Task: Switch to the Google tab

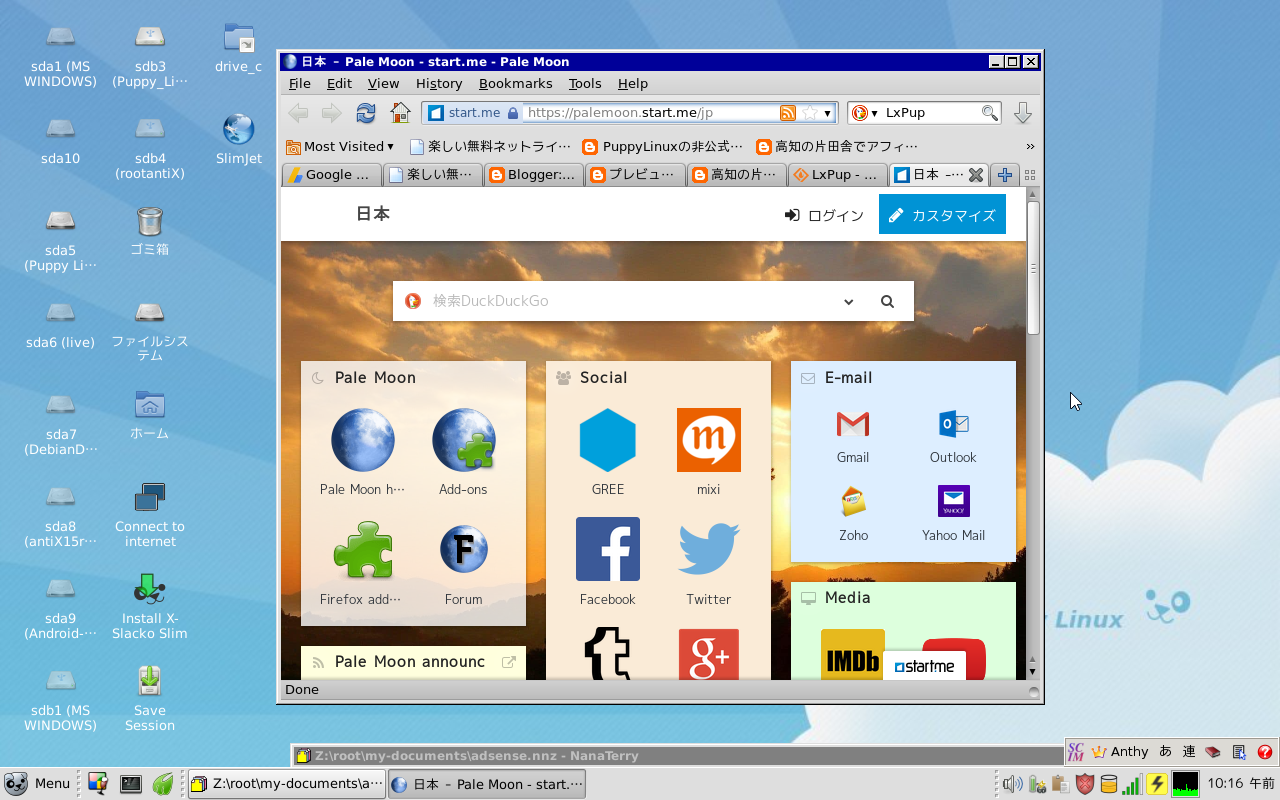Action: coord(332,175)
